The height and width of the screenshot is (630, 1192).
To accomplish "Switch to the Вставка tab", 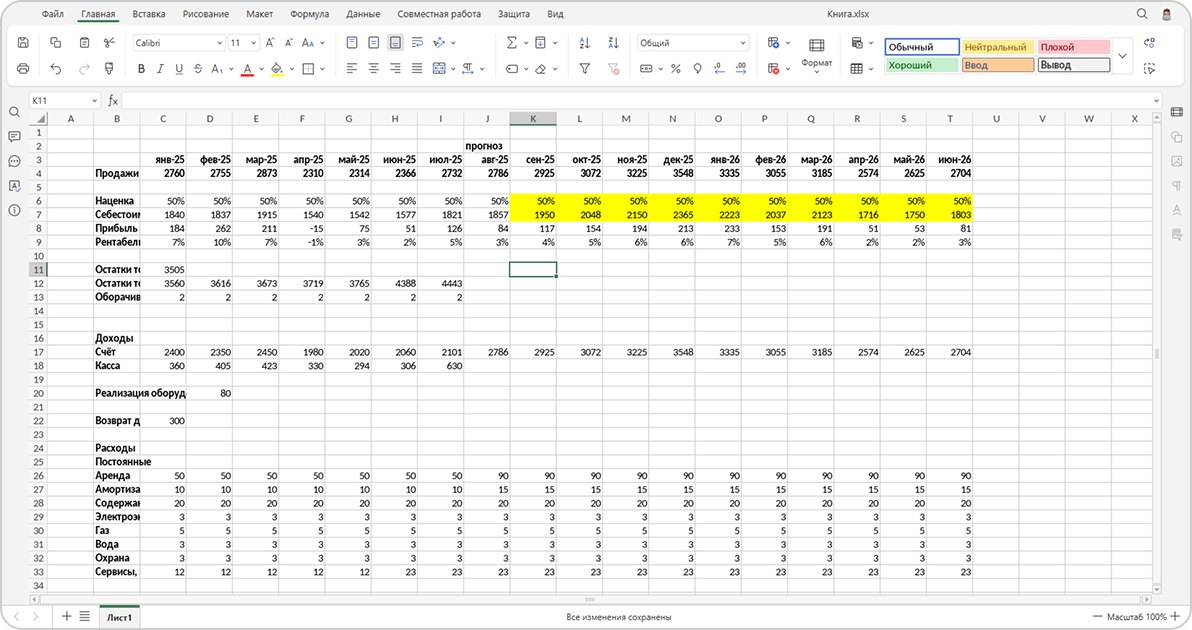I will [x=149, y=14].
